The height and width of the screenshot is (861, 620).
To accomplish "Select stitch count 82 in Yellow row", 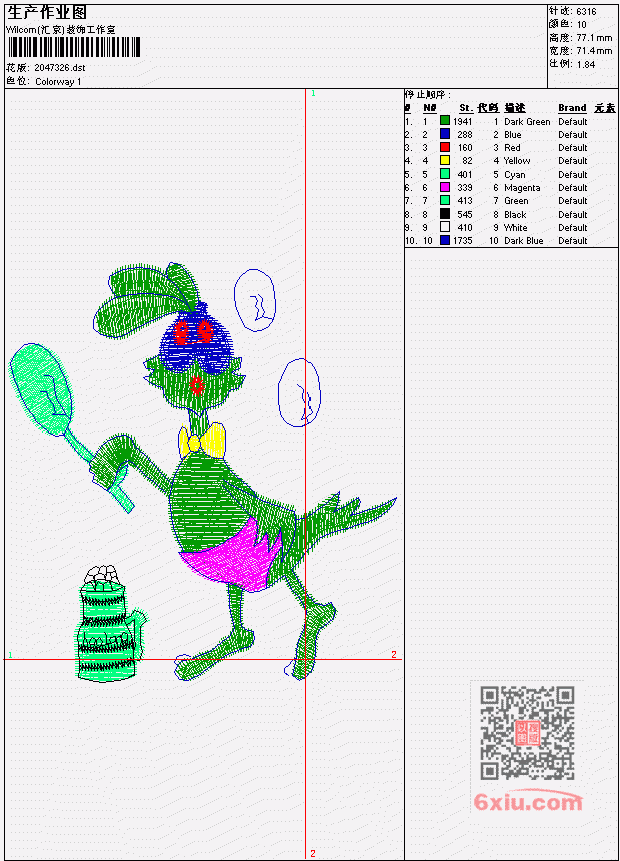I will [467, 161].
